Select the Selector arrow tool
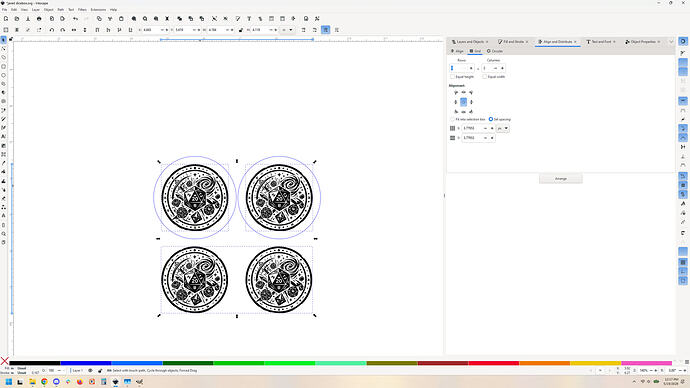 tap(4, 40)
